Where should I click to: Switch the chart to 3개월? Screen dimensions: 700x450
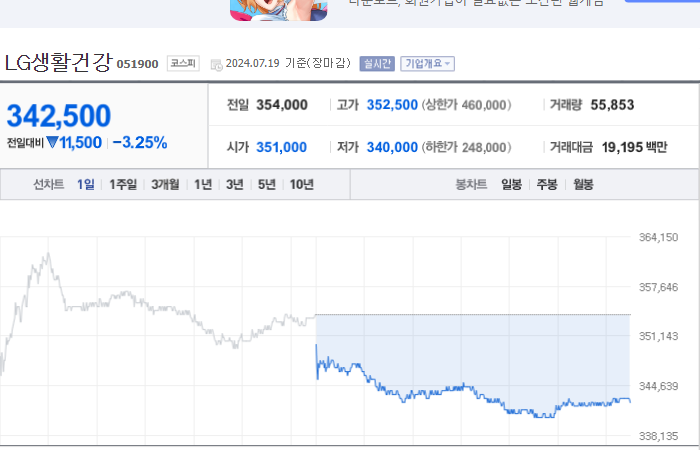(x=165, y=184)
